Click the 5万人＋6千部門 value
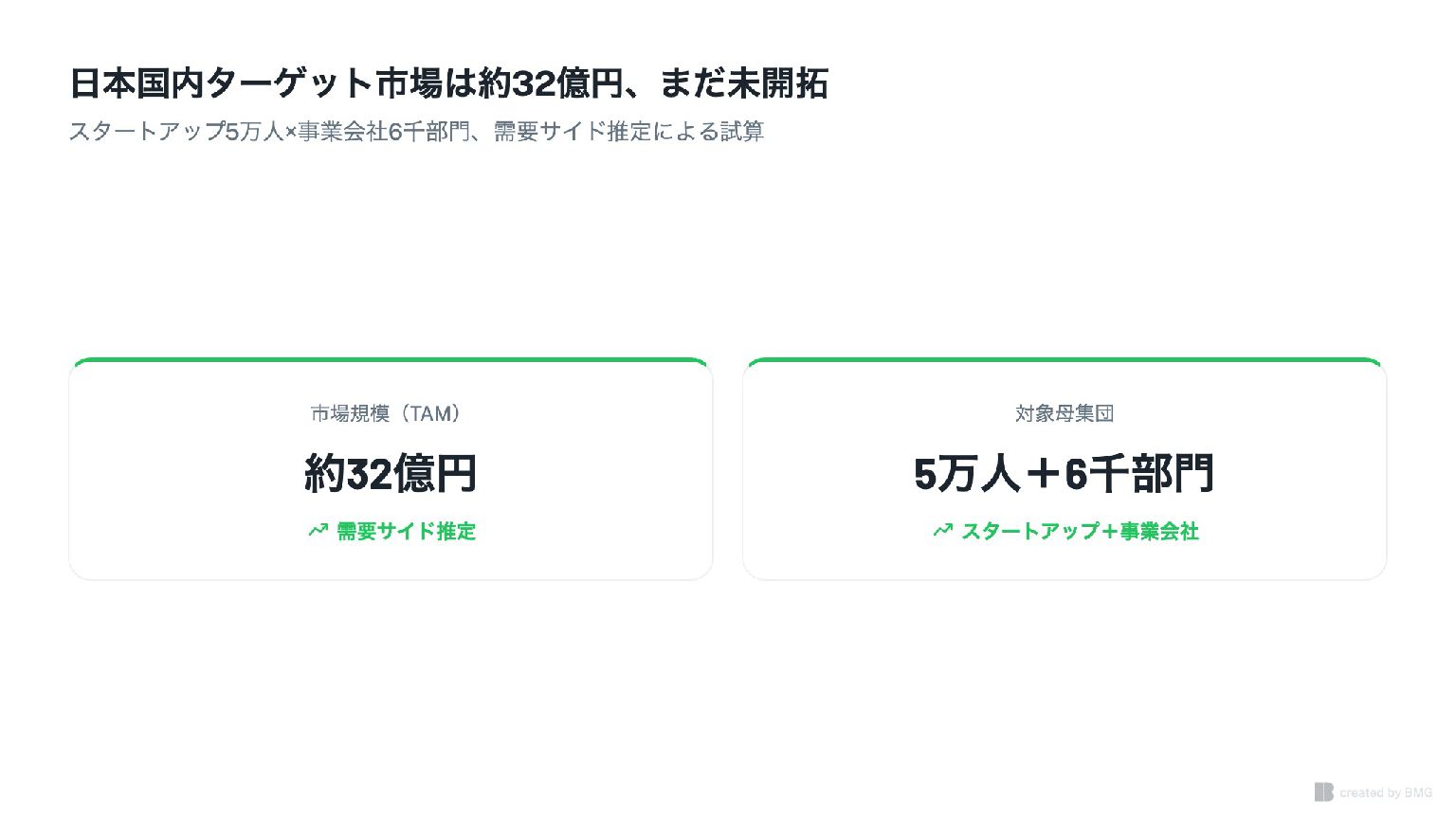This screenshot has width=1456, height=819. pyautogui.click(x=1065, y=472)
